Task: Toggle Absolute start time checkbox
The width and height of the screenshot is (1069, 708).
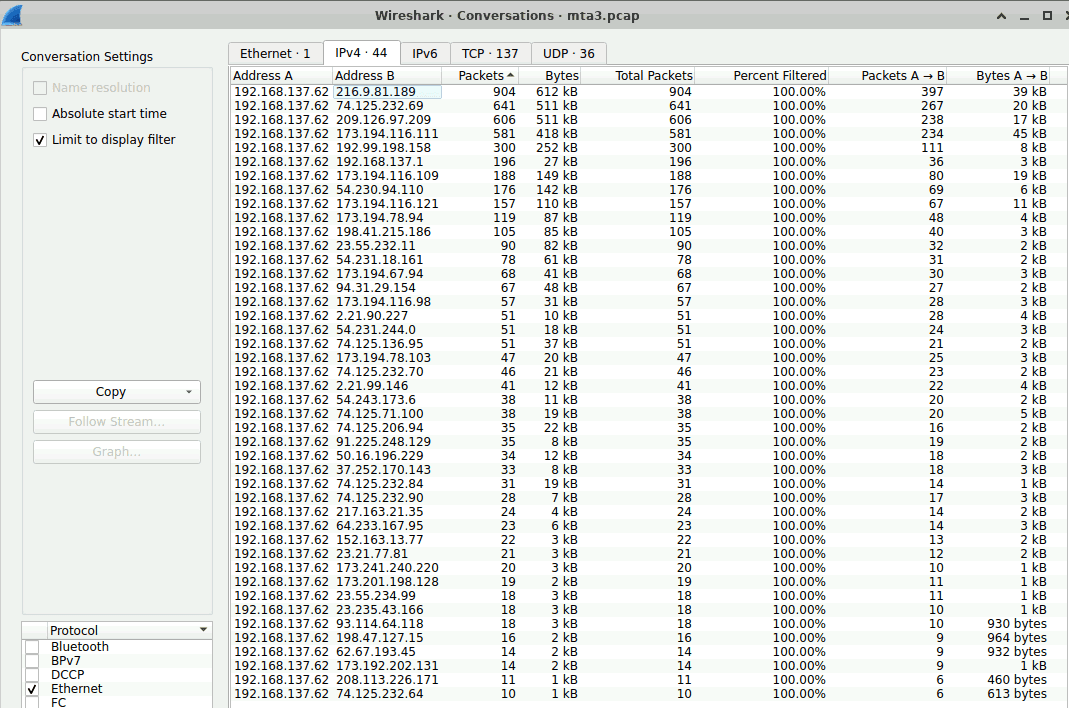Action: [40, 114]
